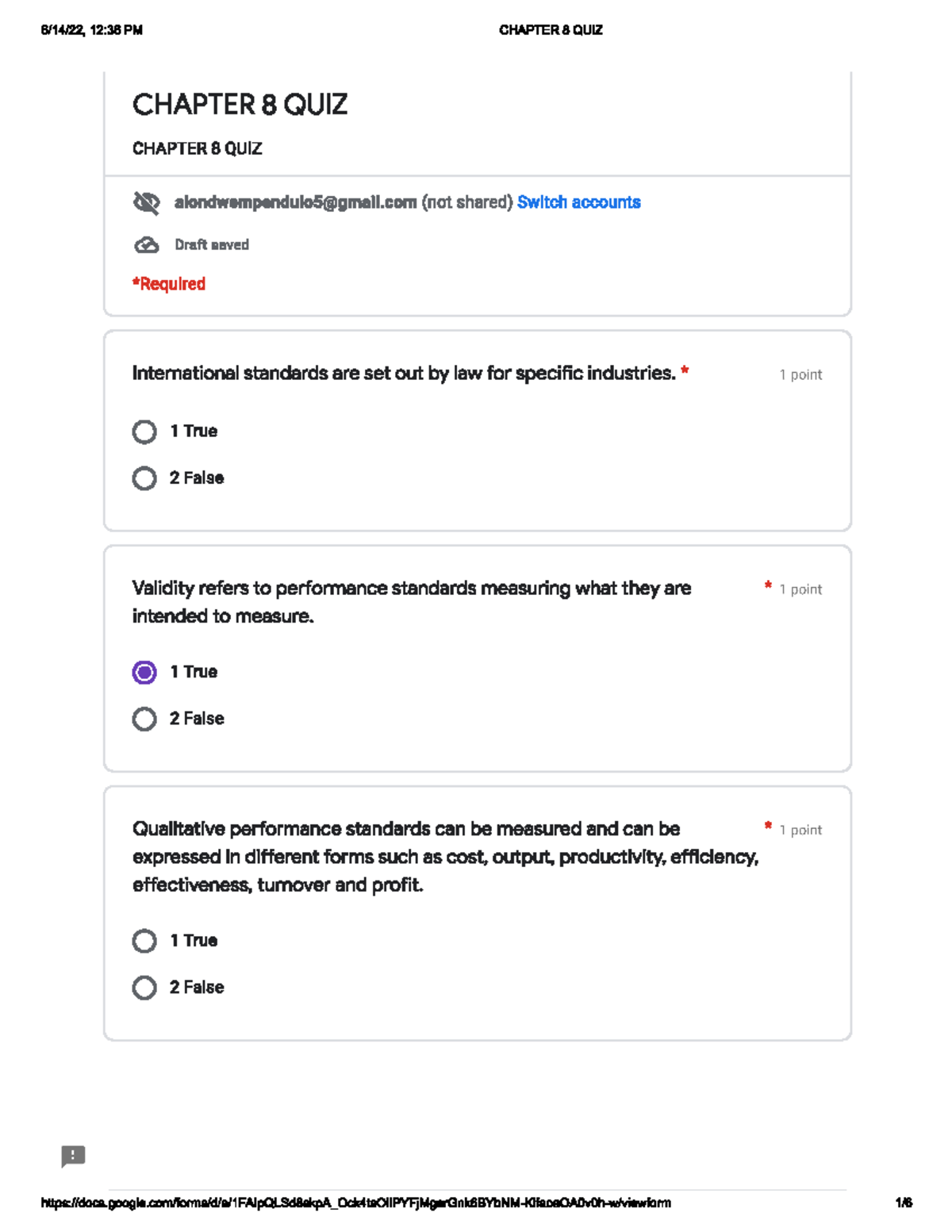Click the CHAPTER 8 QUIZ description subtitle
The width and height of the screenshot is (952, 1232).
(x=197, y=148)
